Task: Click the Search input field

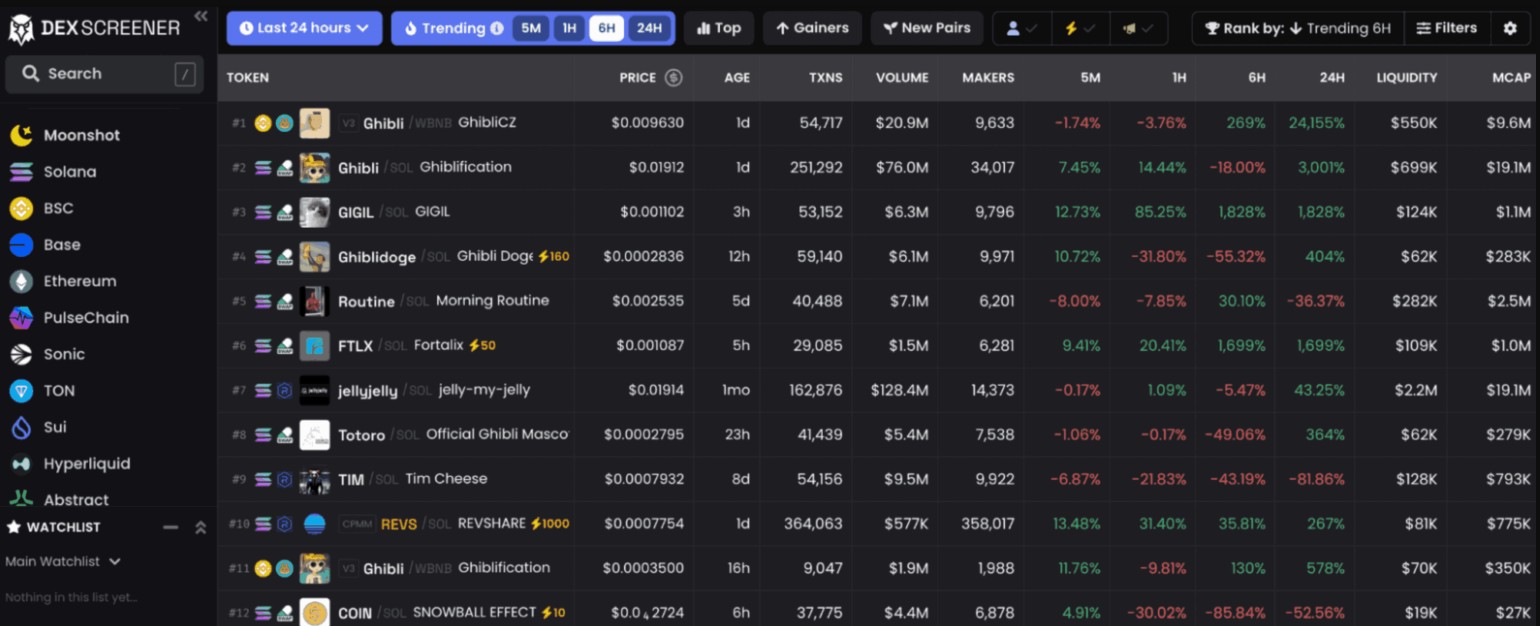Action: pos(100,74)
